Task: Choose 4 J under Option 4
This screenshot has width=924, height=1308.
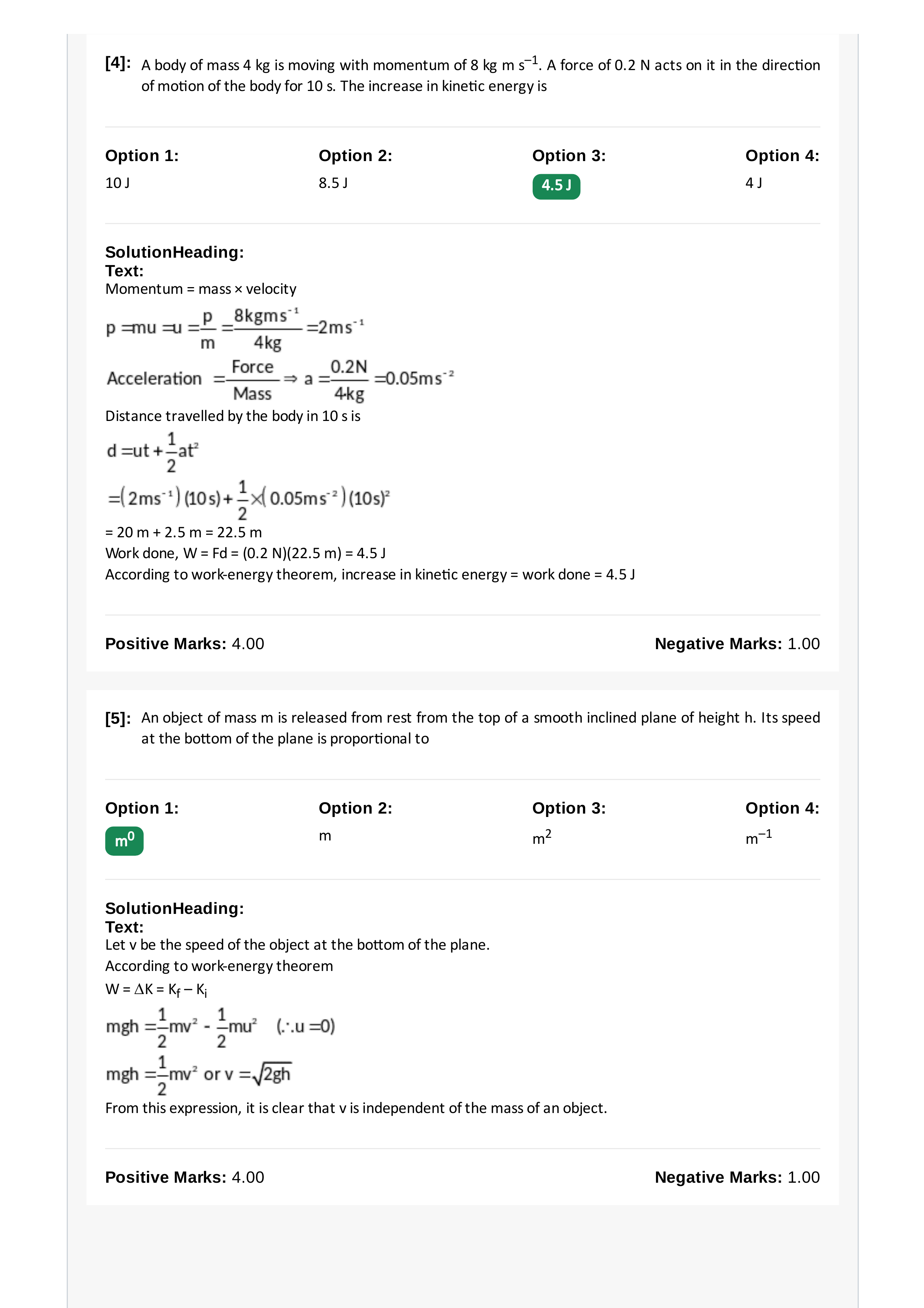Action: [x=754, y=183]
